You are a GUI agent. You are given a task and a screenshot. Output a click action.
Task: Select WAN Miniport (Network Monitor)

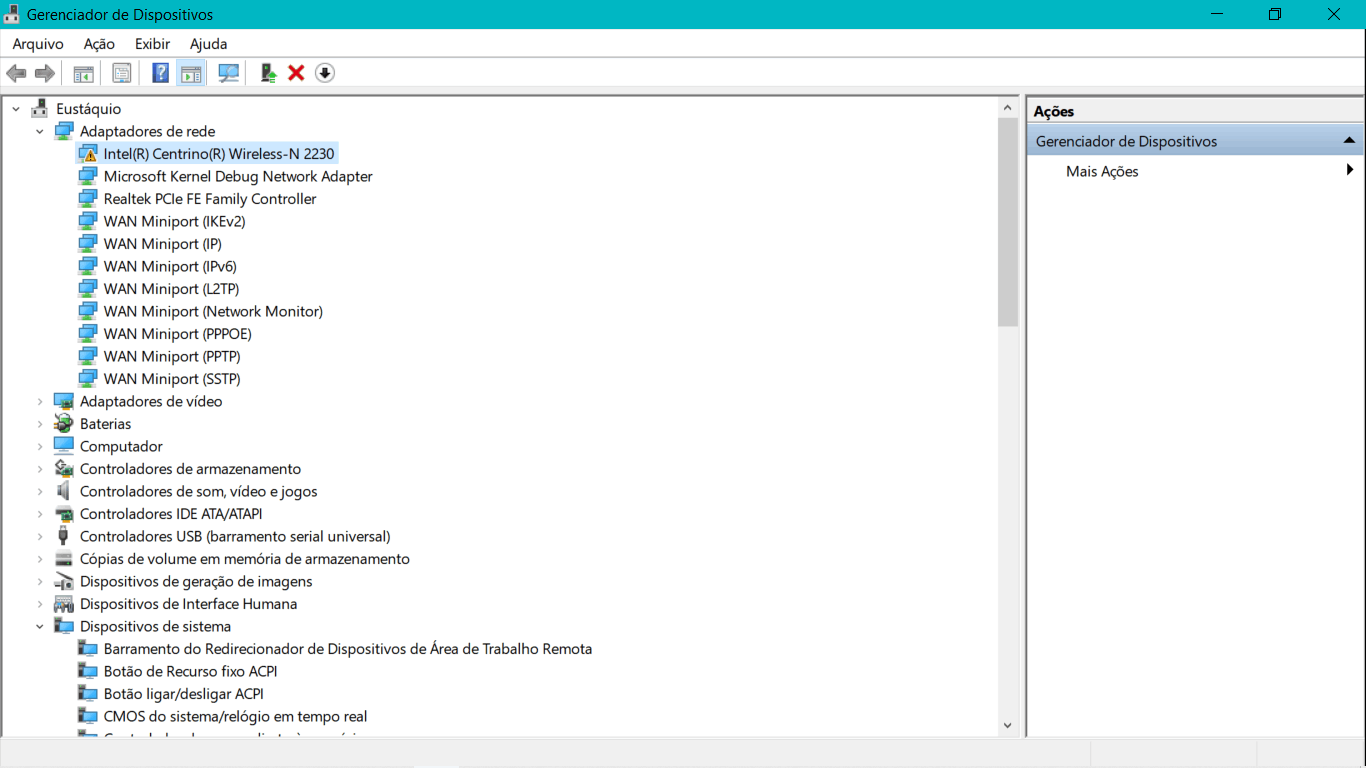tap(213, 311)
